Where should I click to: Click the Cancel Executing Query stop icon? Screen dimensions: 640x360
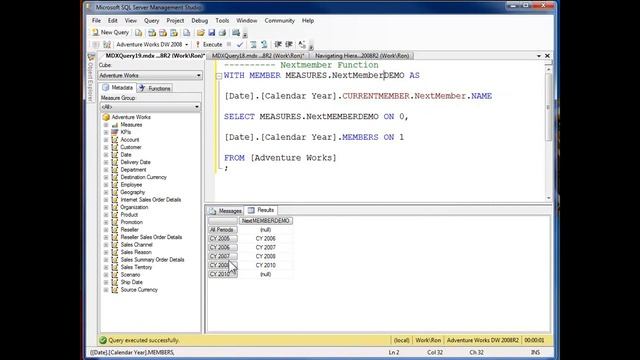(x=229, y=44)
